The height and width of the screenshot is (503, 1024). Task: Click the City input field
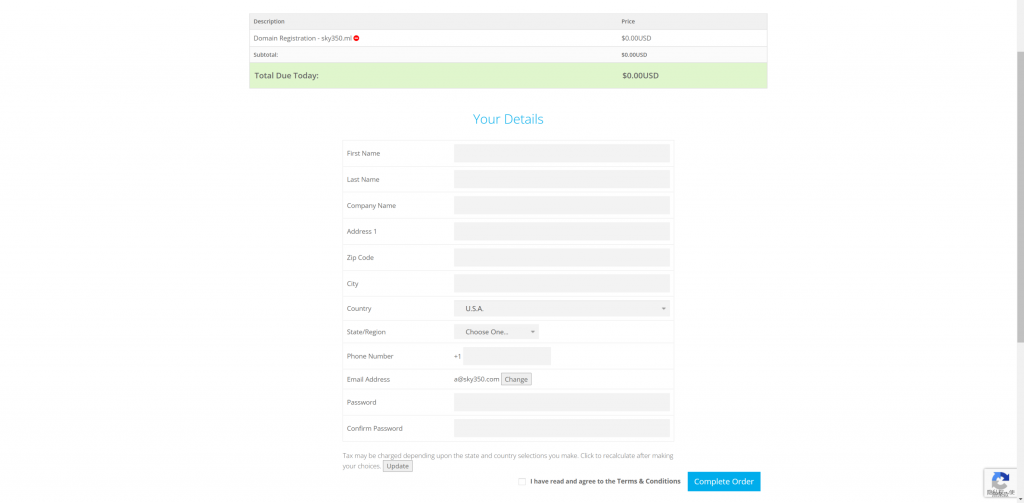click(561, 283)
